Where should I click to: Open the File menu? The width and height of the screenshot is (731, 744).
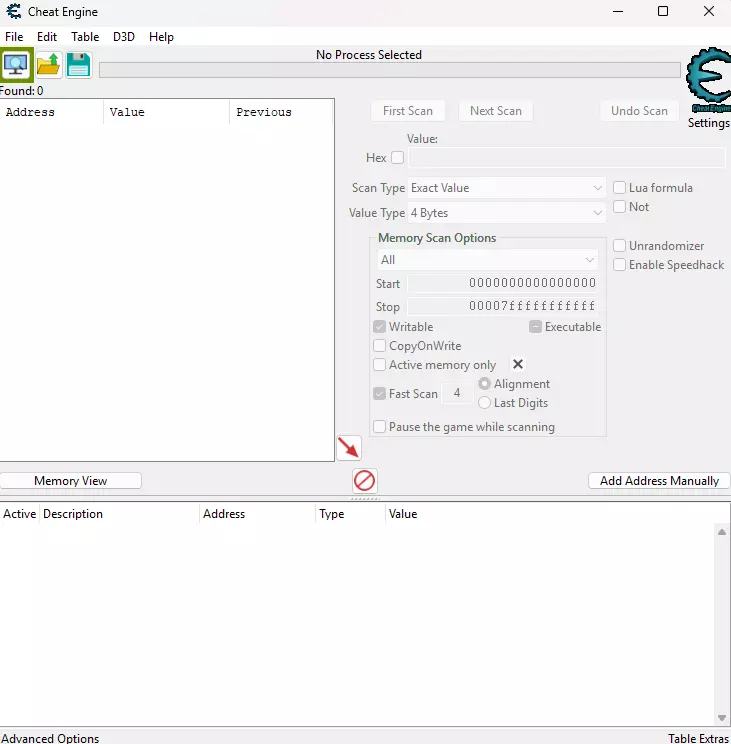click(14, 37)
